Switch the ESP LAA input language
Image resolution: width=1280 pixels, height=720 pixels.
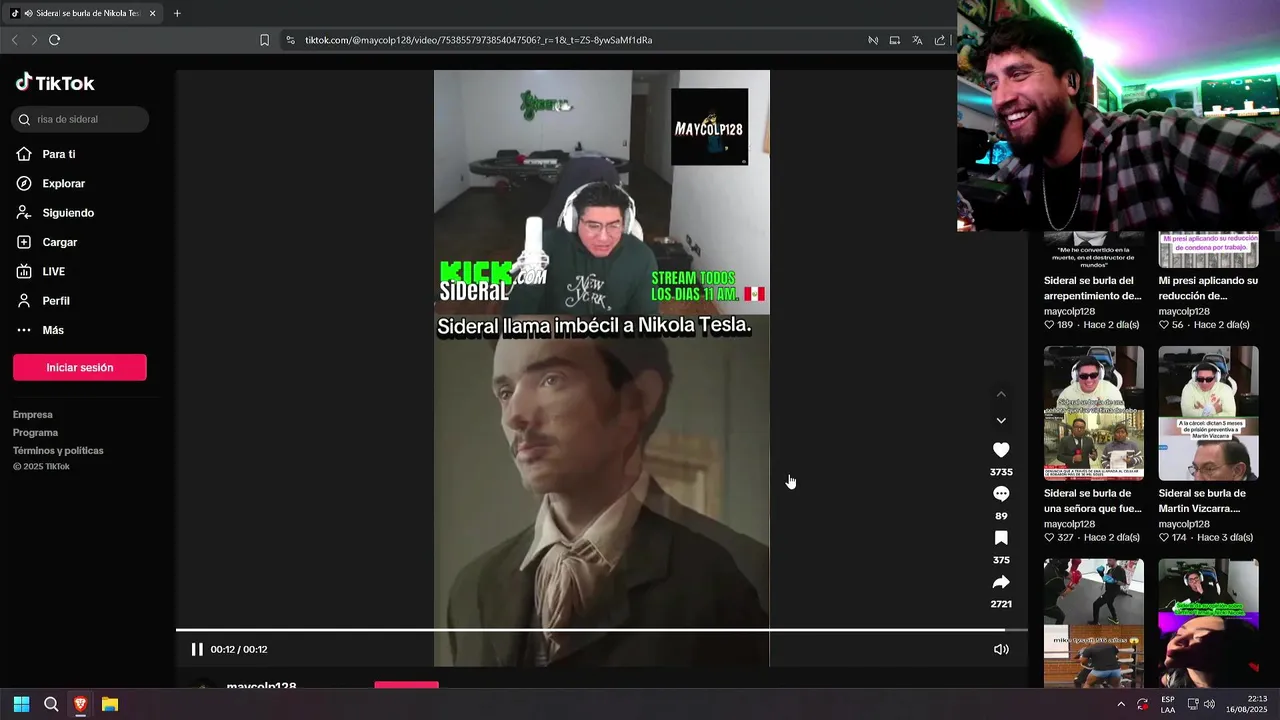coord(1168,704)
